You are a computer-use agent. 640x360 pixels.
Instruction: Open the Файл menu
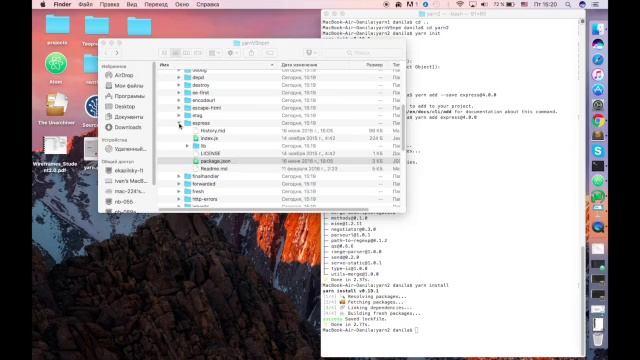[x=85, y=4]
